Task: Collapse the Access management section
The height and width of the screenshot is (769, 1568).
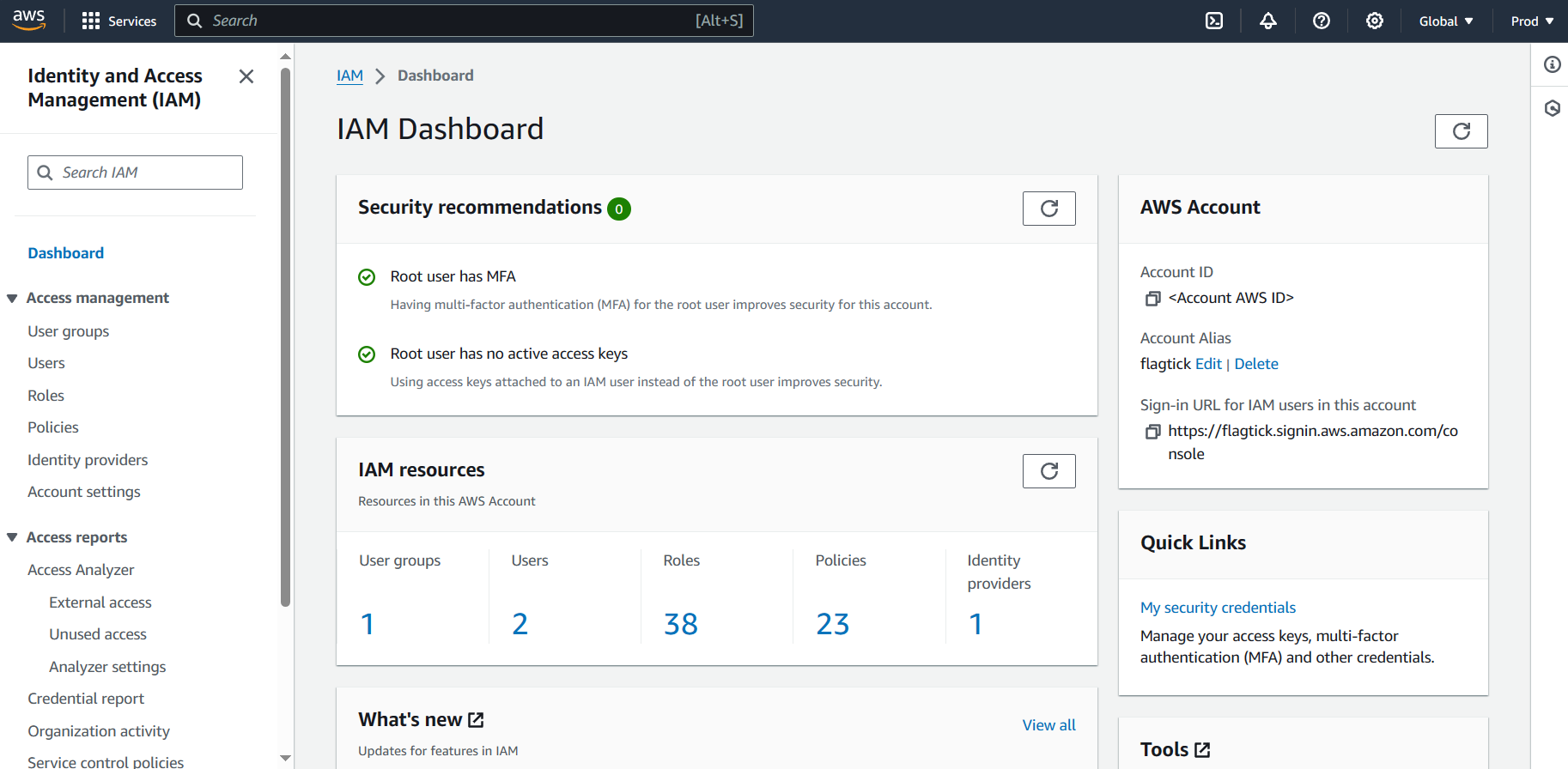Action: [x=13, y=299]
